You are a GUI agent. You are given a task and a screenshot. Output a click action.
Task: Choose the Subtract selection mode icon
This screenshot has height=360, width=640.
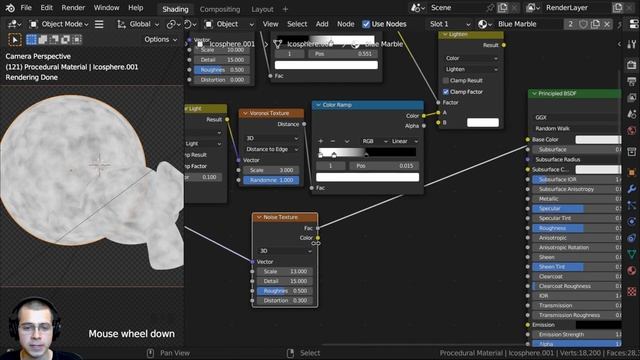click(54, 40)
